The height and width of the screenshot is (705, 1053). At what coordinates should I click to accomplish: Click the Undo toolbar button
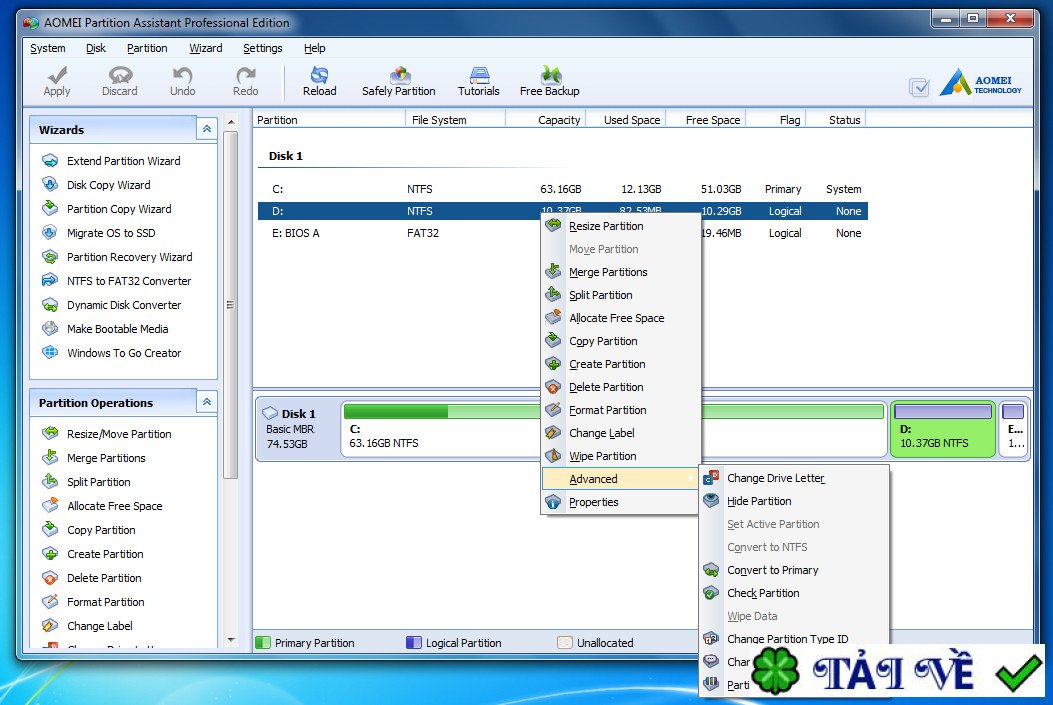(x=182, y=81)
